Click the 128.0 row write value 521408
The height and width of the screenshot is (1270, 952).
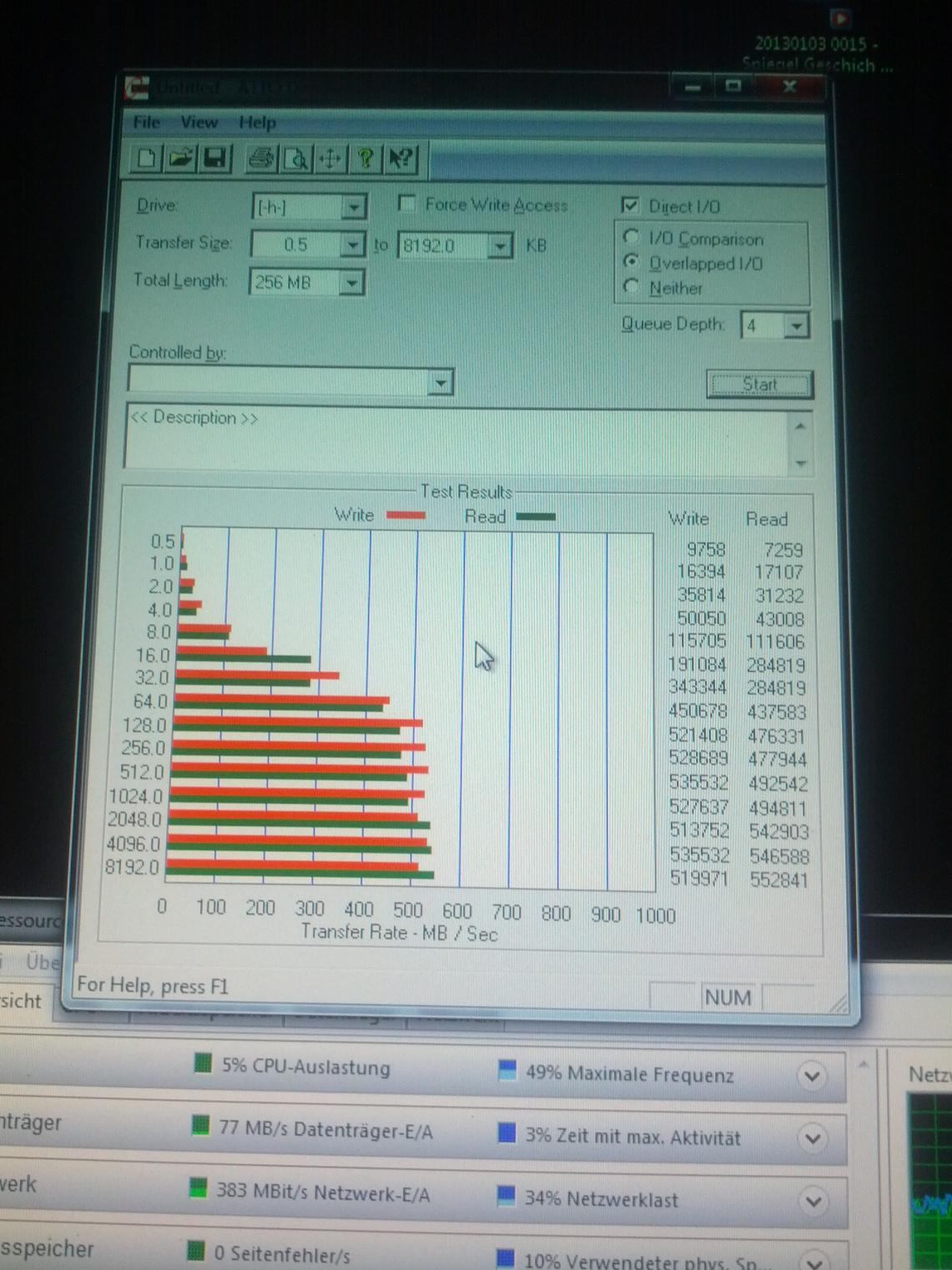click(x=698, y=735)
